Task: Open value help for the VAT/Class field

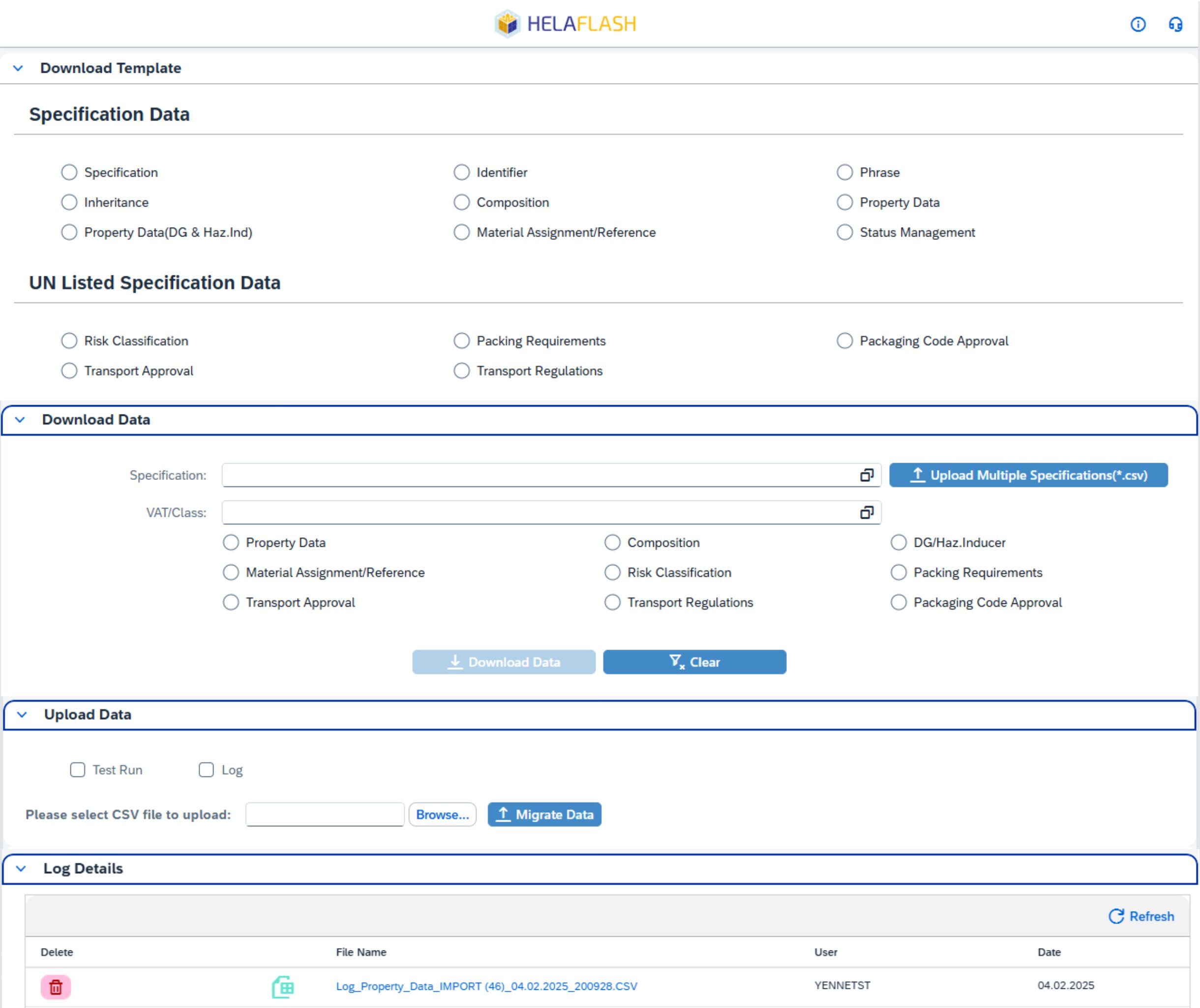Action: point(868,512)
